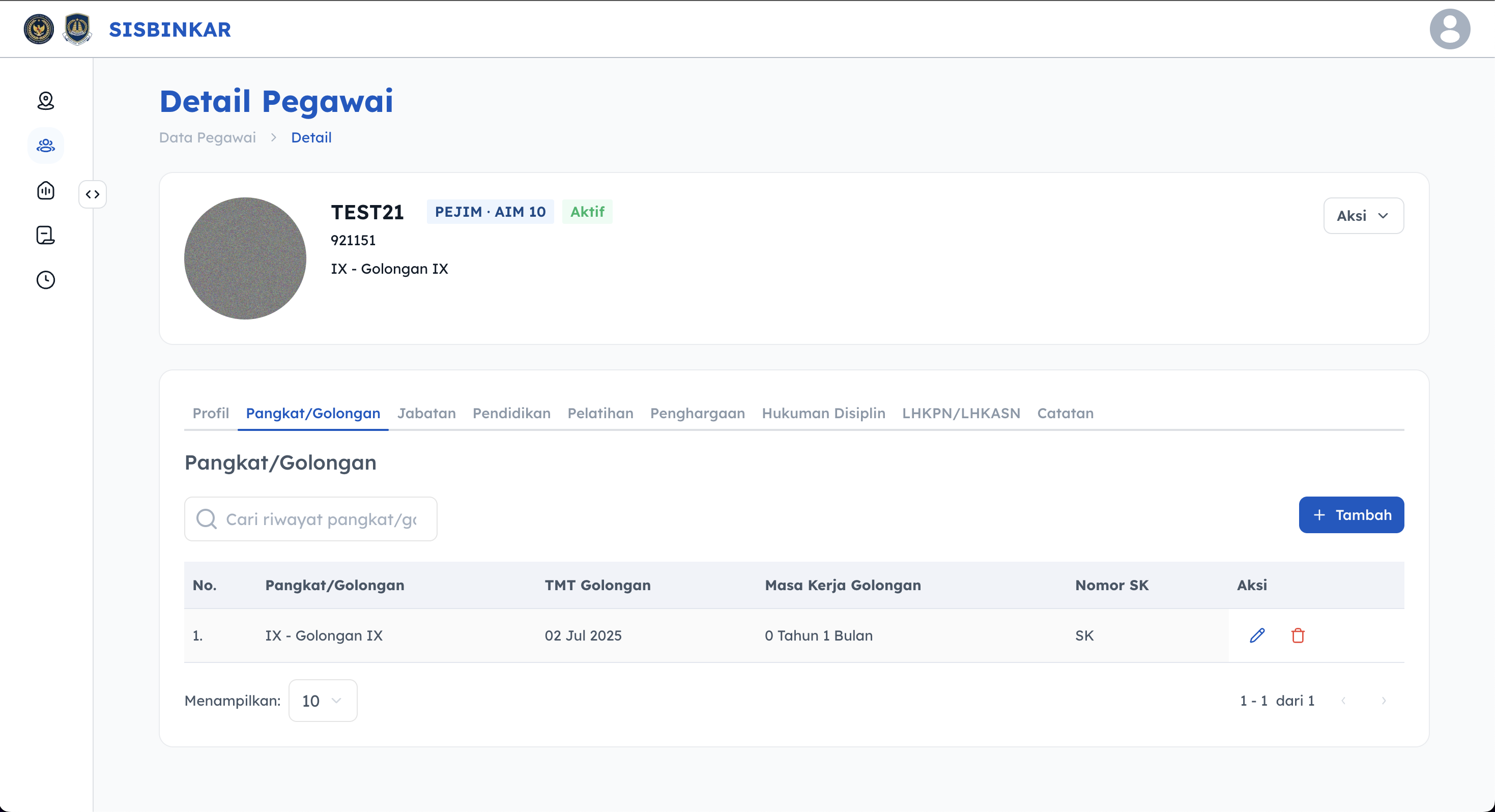Switch to the Jabatan tab

426,413
